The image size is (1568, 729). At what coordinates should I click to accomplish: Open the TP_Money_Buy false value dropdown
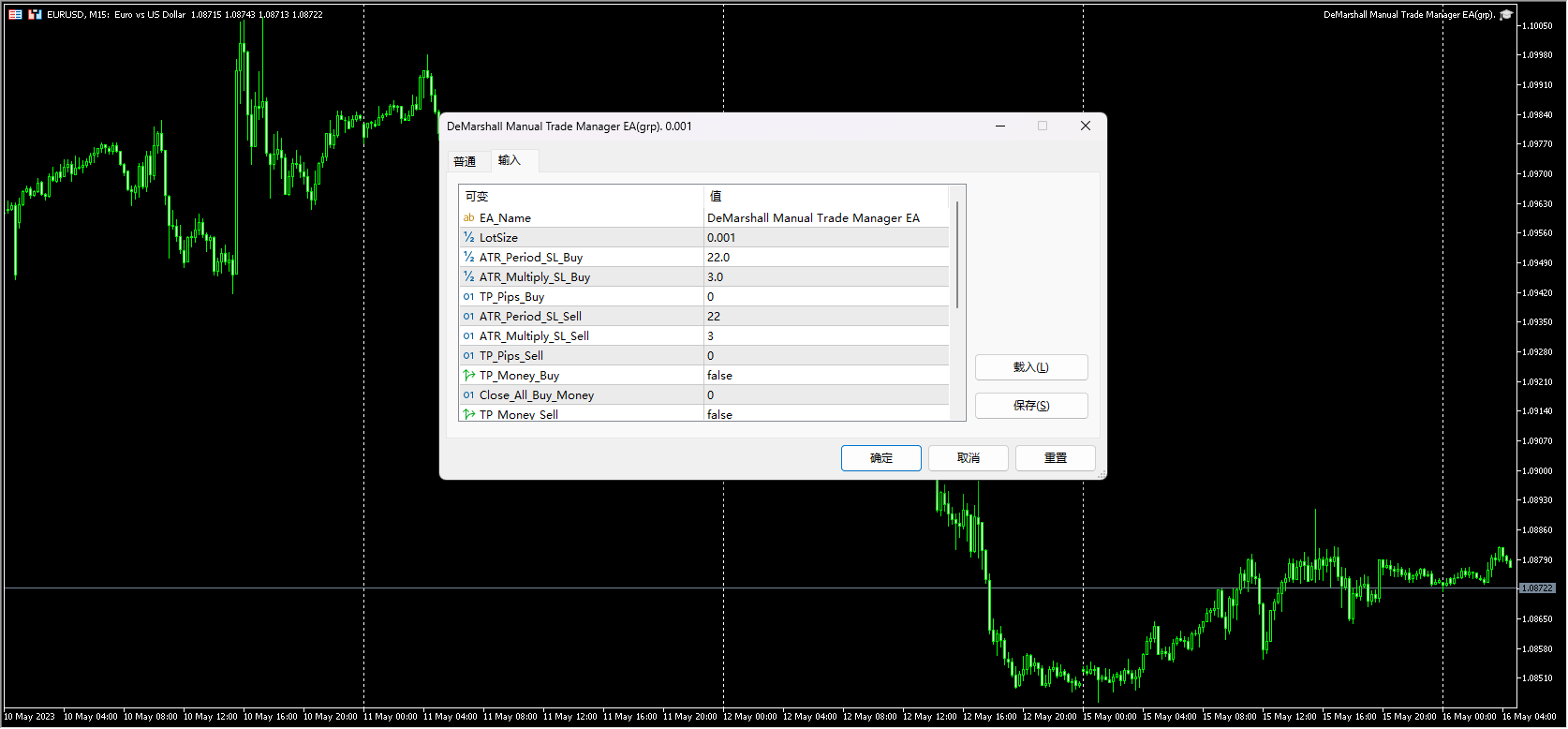(824, 376)
